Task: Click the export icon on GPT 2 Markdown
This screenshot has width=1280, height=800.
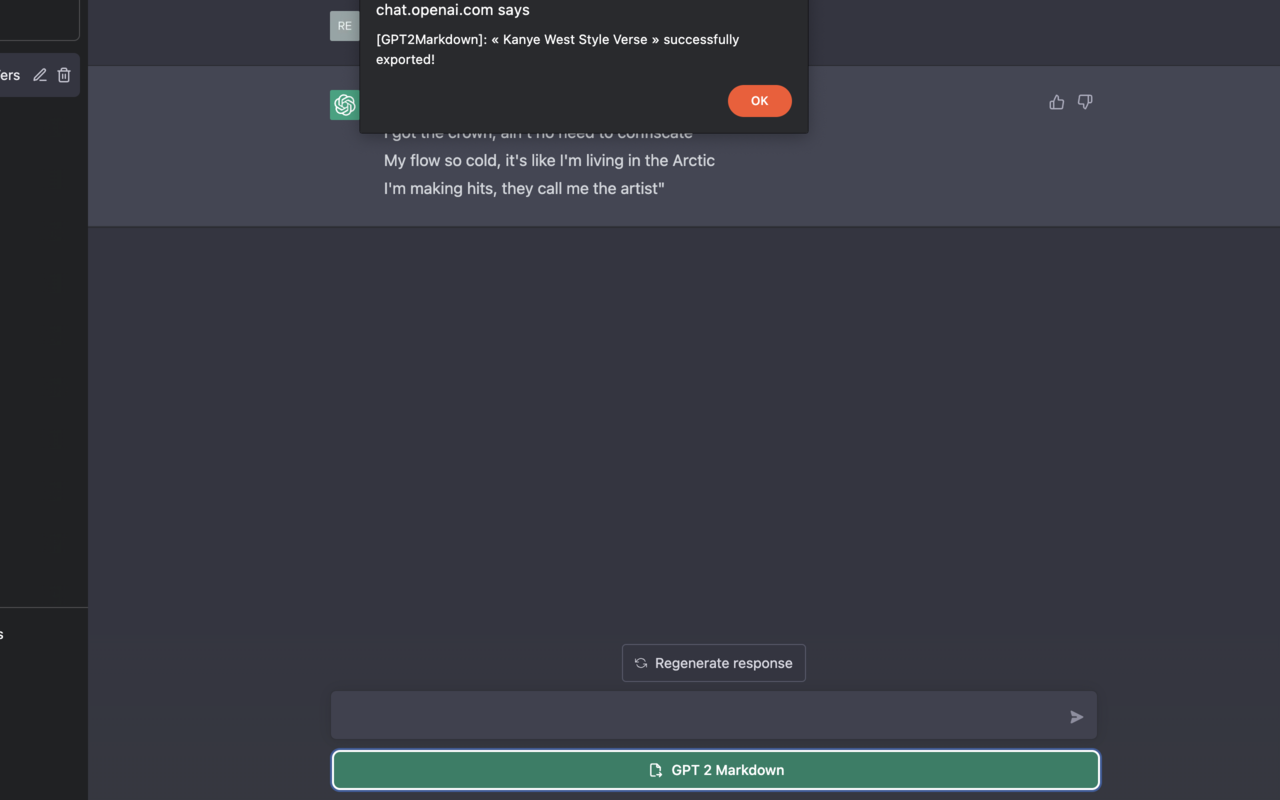Action: point(656,770)
